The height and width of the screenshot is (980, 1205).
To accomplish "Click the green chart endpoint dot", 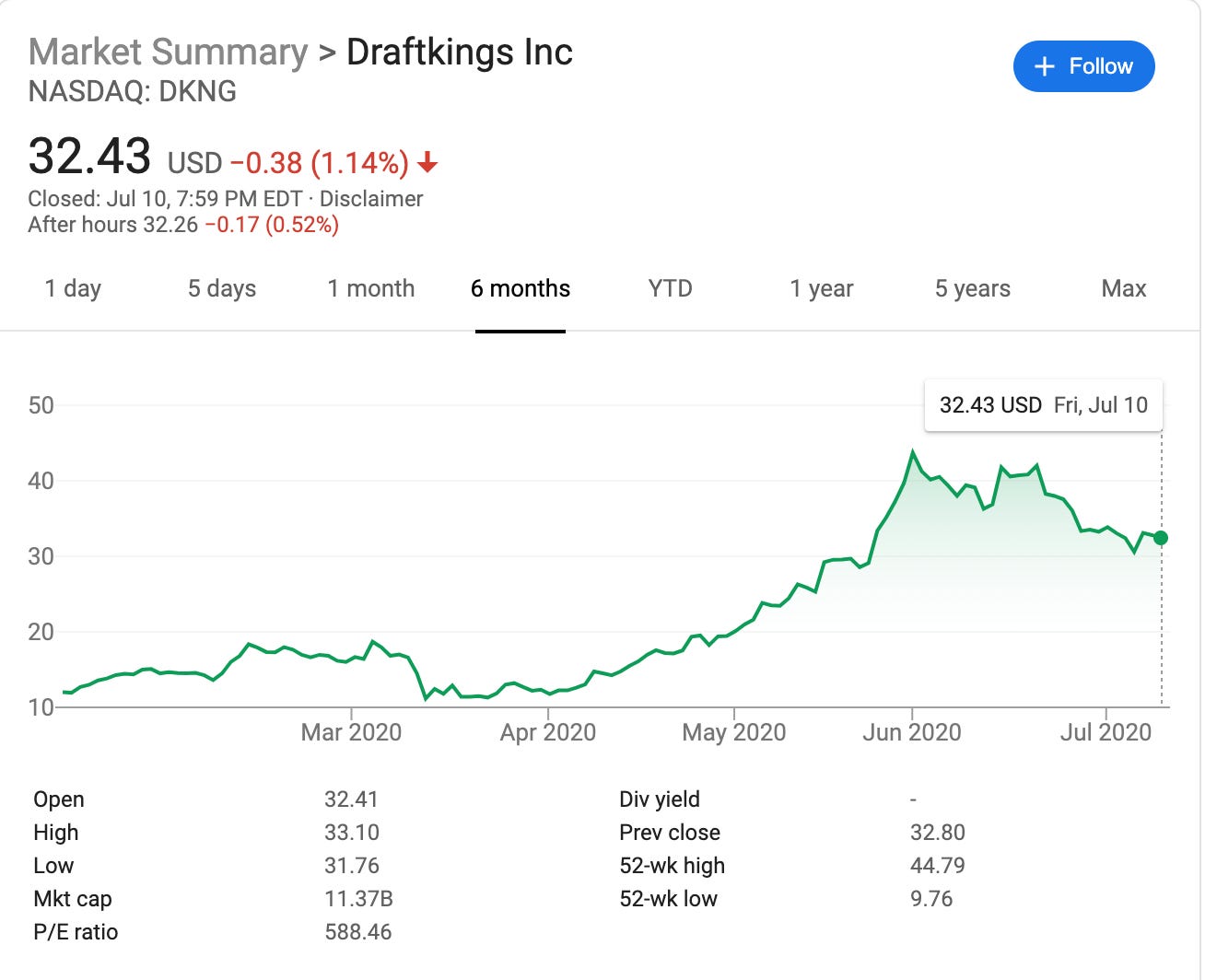I will [x=1161, y=538].
